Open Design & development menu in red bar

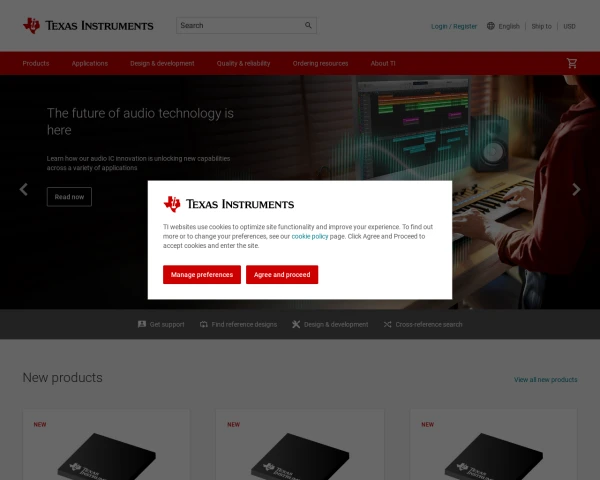(162, 63)
